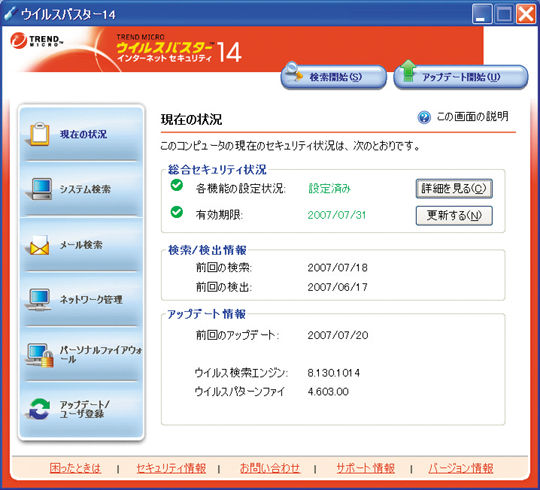Image resolution: width=540 pixels, height=490 pixels.
Task: Click the 設定済み status text
Action: (x=330, y=188)
